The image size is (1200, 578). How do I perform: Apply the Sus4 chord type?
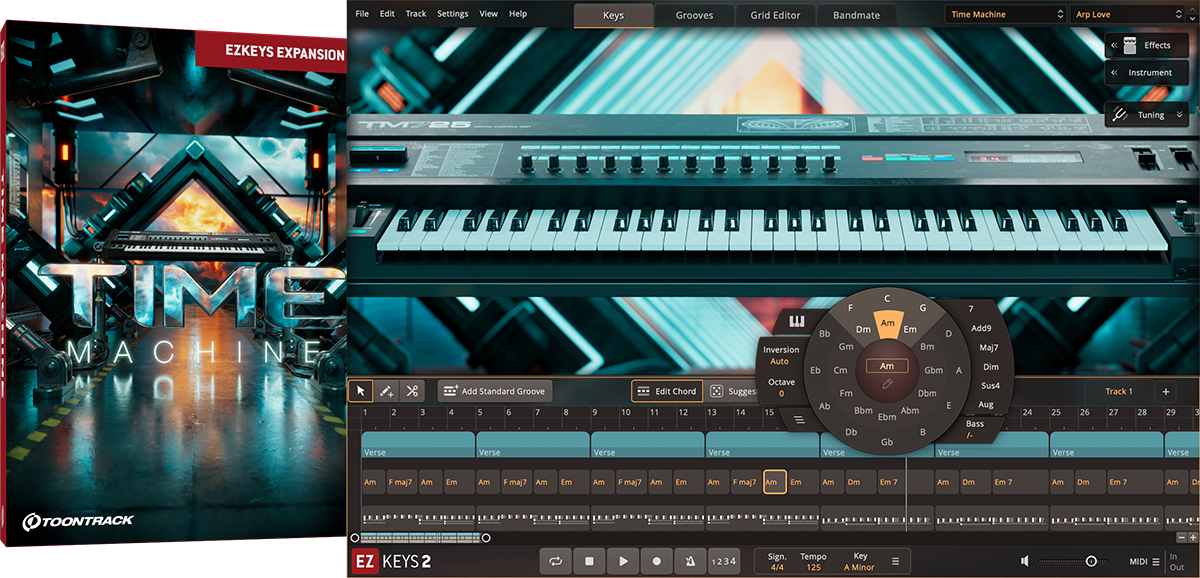pos(989,385)
